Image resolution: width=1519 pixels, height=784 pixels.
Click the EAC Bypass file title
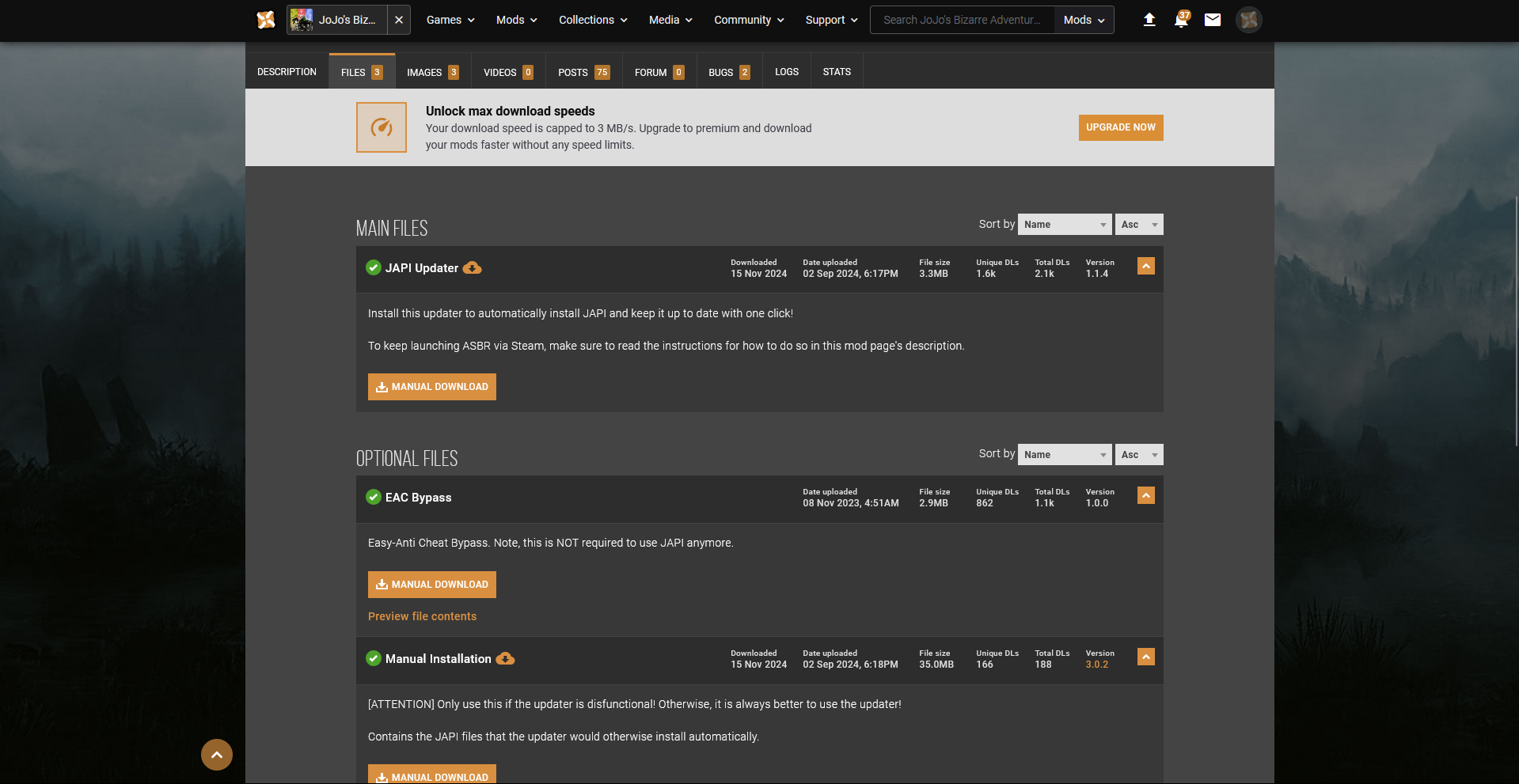419,498
